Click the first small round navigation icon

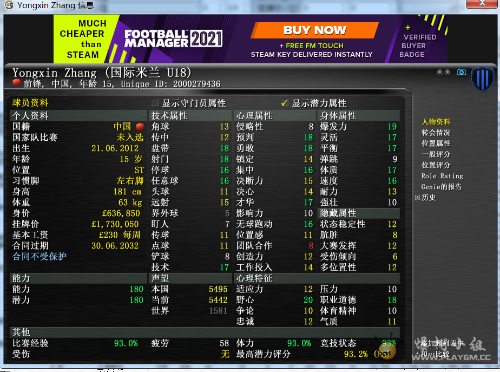click(440, 72)
